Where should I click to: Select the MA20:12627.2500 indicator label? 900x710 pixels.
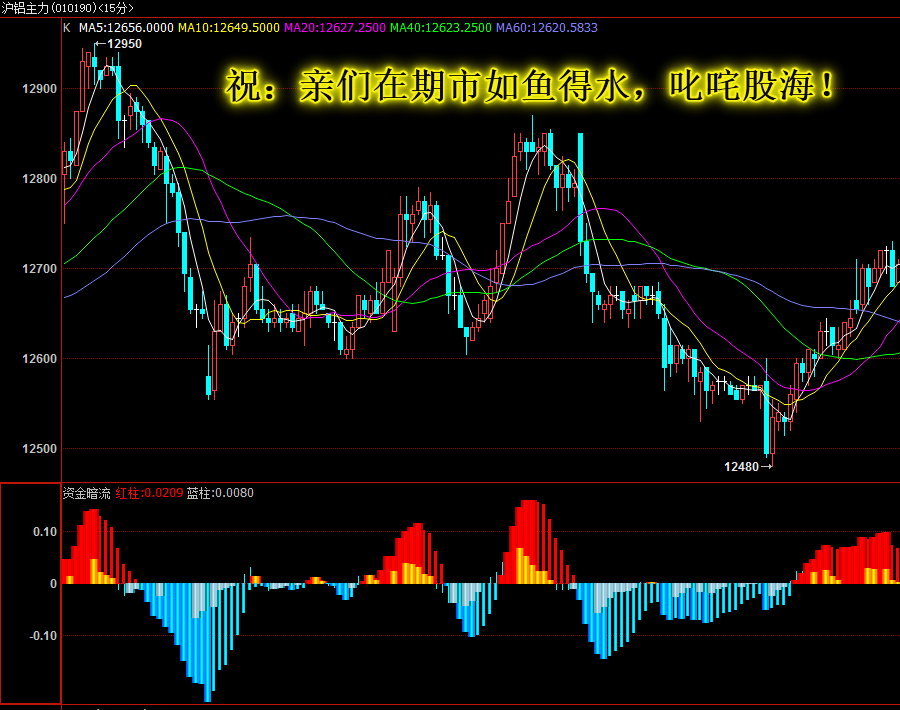335,28
